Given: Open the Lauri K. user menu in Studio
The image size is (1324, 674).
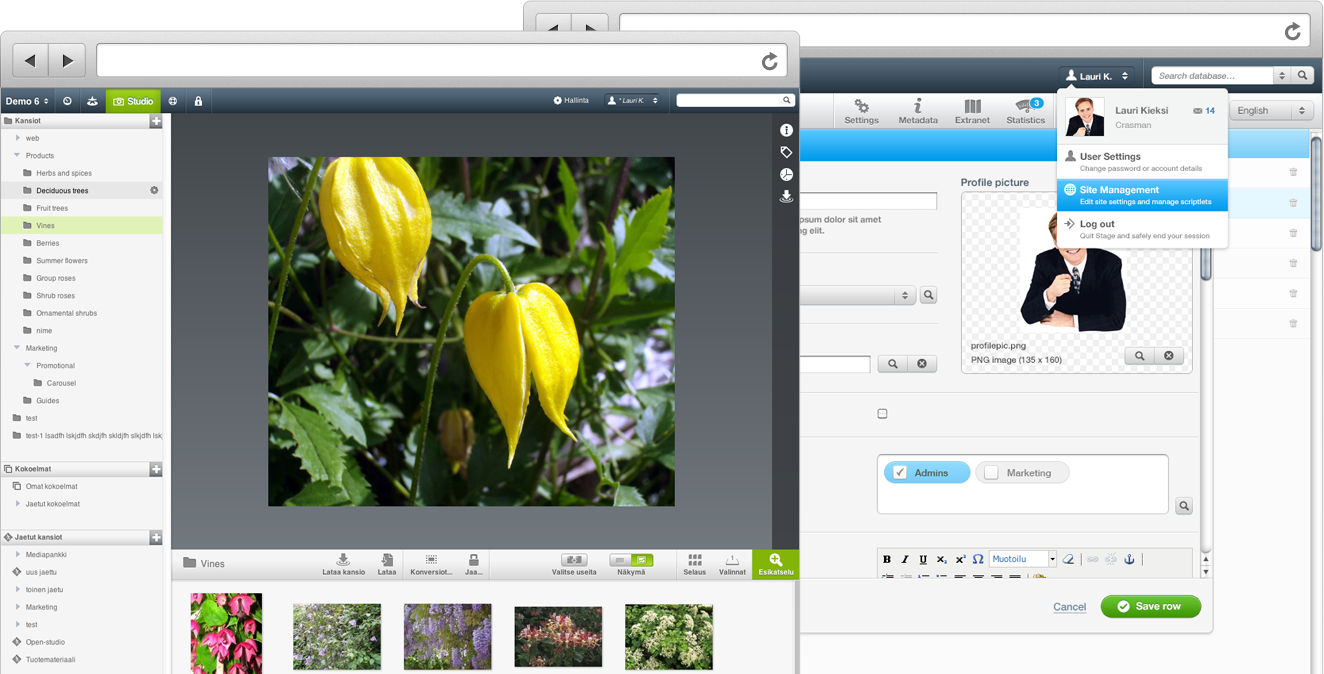Looking at the screenshot, I should pyautogui.click(x=633, y=100).
